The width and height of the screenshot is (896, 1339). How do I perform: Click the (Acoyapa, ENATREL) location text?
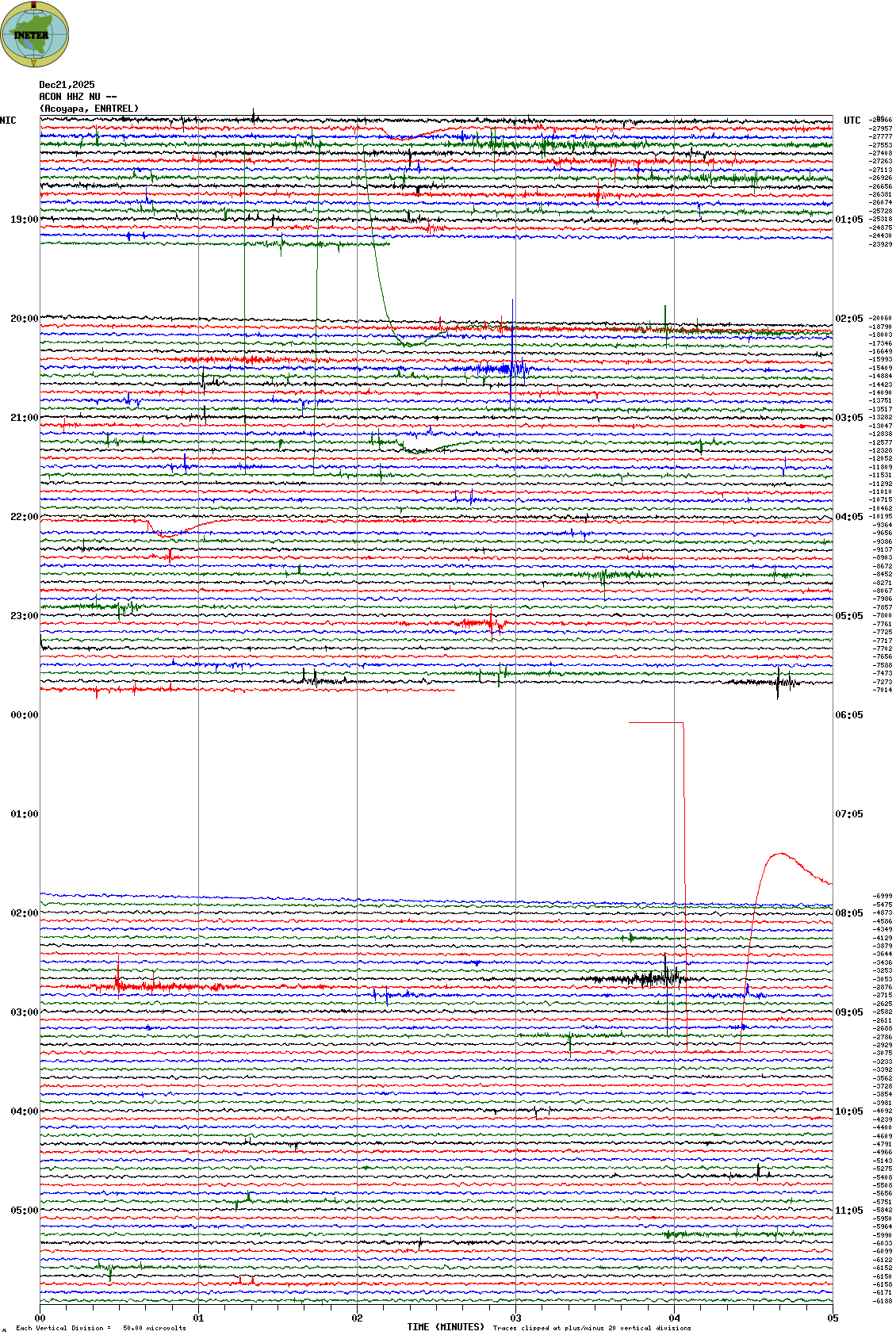[89, 109]
